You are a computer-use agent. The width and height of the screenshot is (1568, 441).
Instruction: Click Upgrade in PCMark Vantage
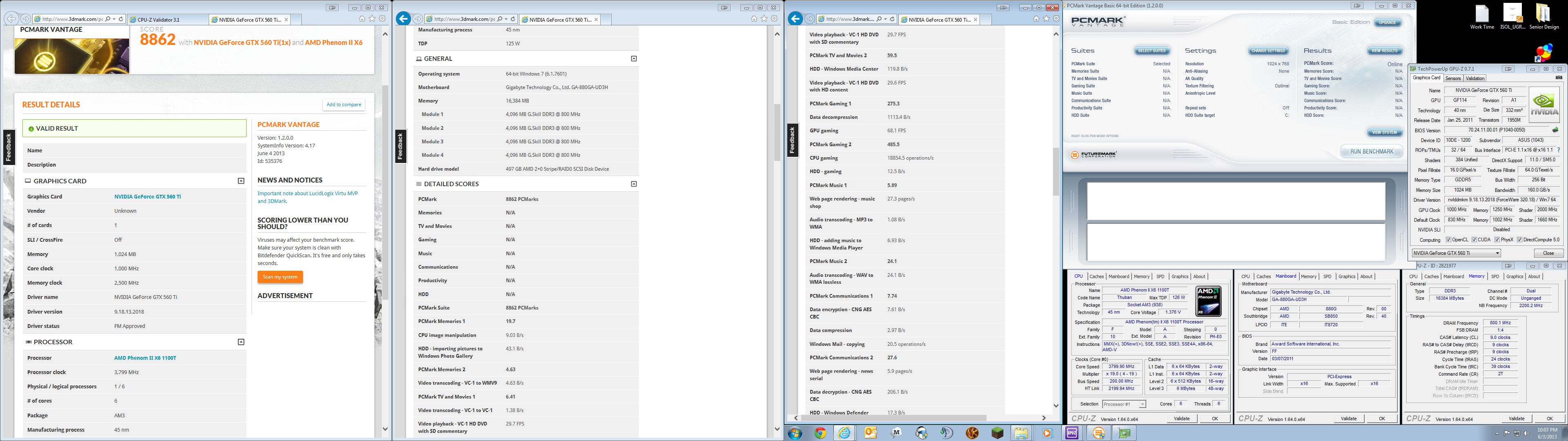point(1387,22)
